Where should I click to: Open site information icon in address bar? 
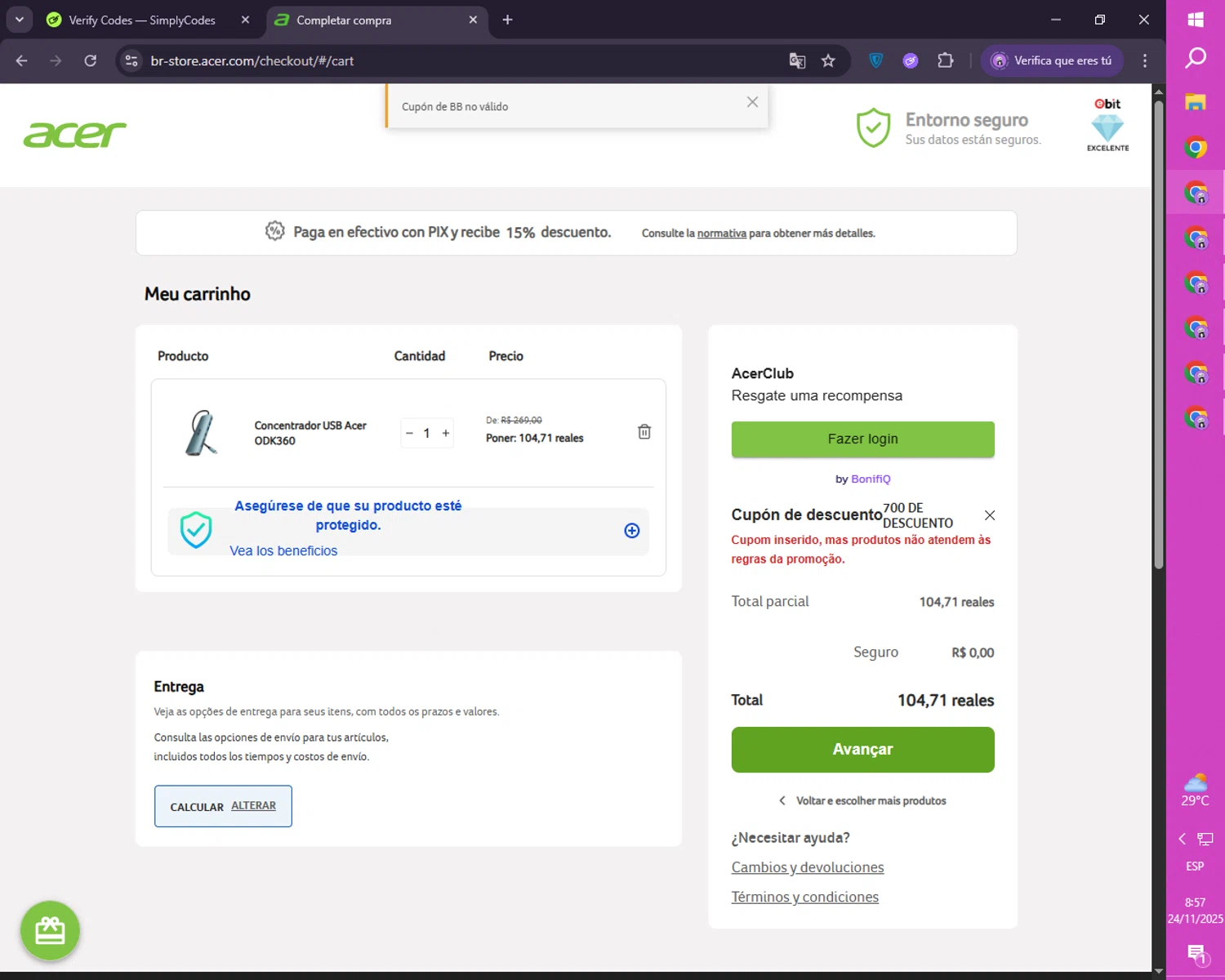click(131, 61)
